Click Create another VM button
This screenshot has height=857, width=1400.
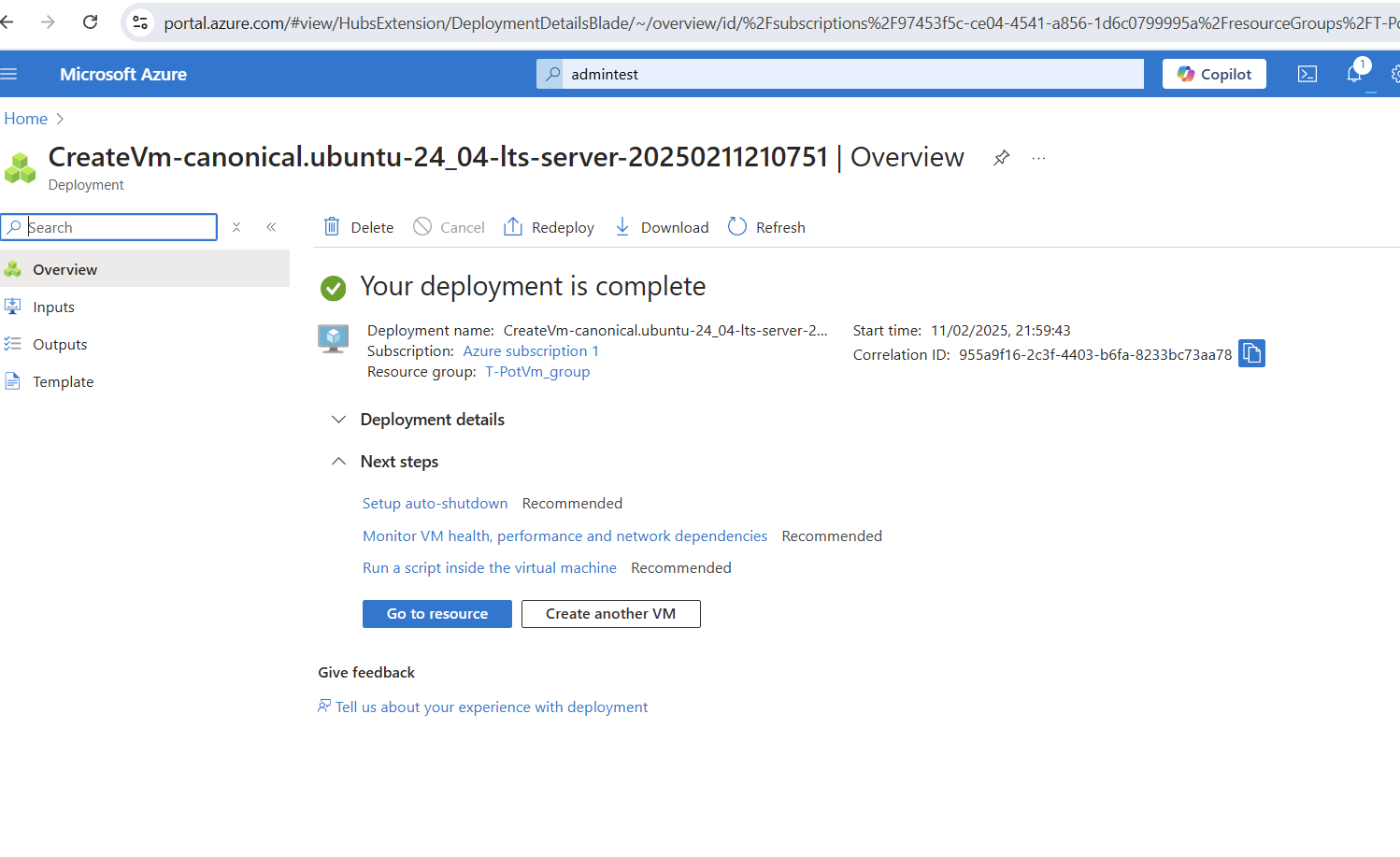pyautogui.click(x=611, y=614)
